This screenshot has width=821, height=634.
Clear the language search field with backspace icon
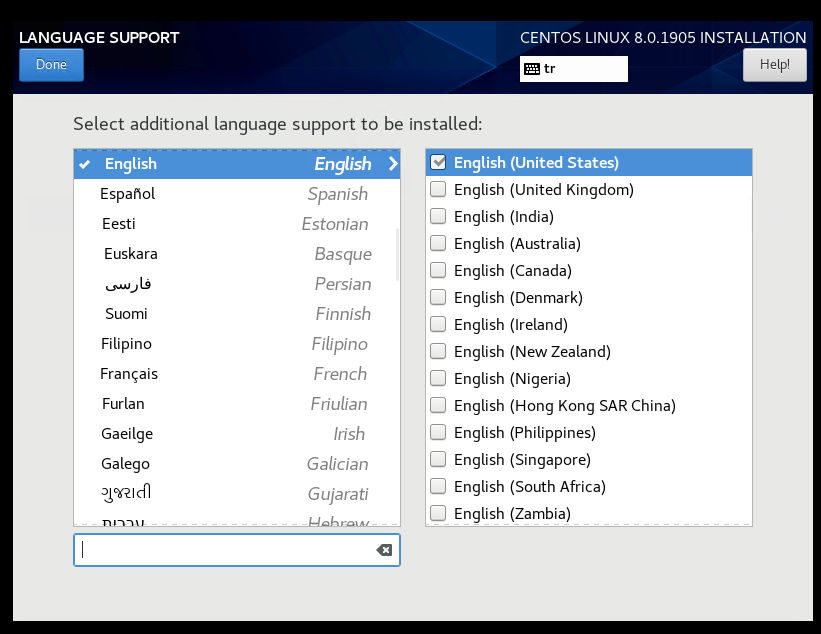(x=384, y=550)
